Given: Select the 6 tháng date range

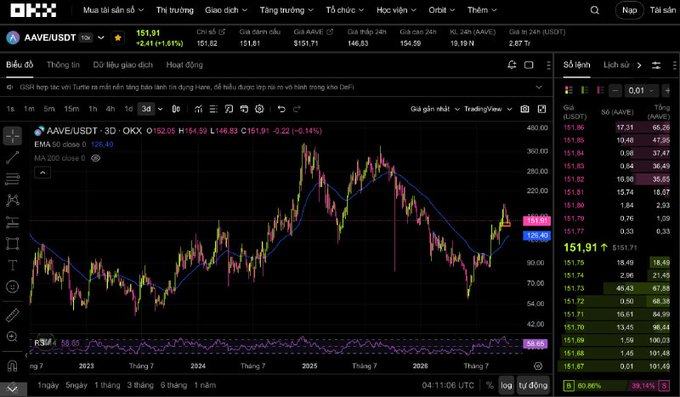Looking at the screenshot, I should click(173, 385).
